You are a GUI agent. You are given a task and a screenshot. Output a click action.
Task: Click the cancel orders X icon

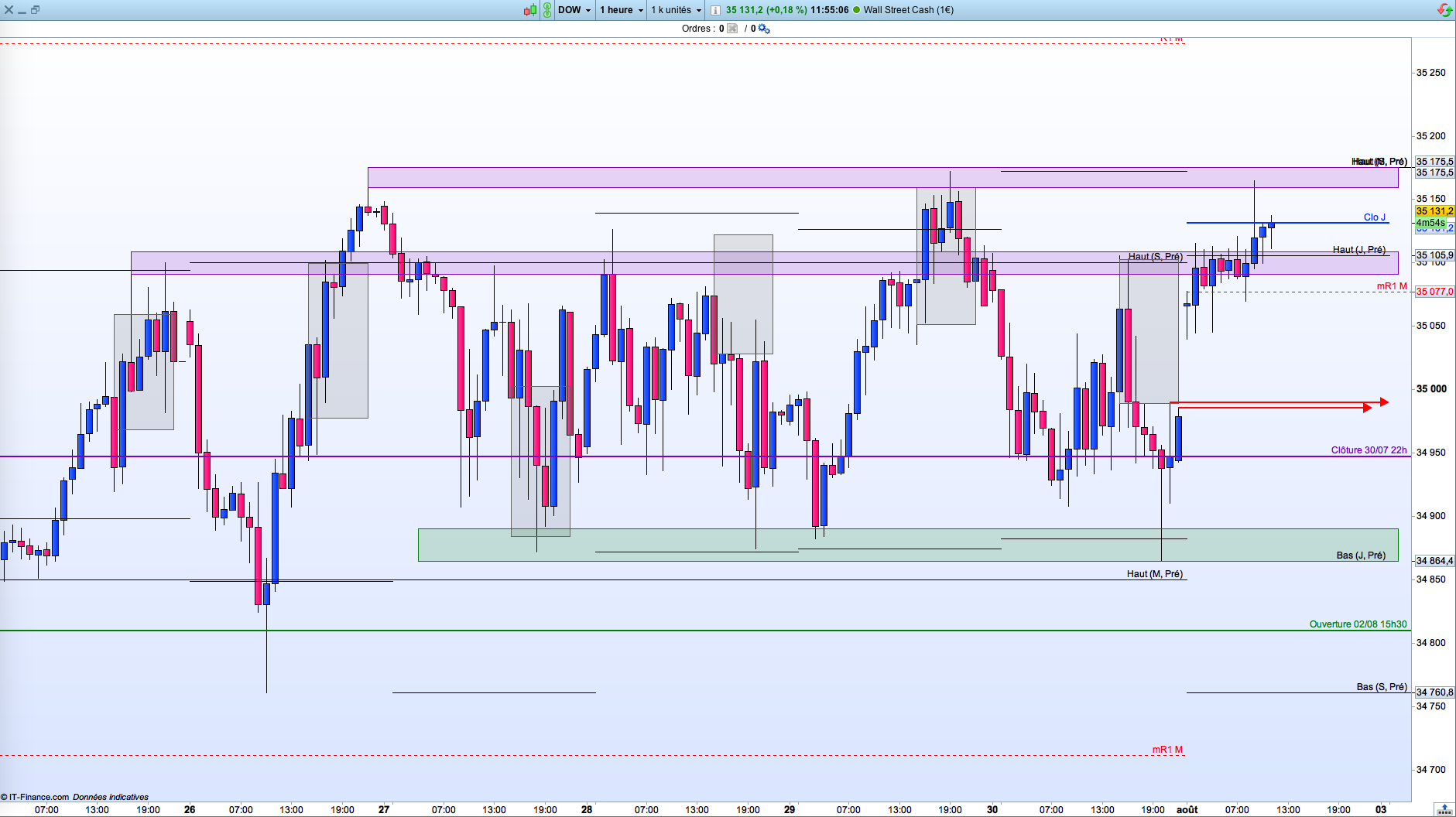pyautogui.click(x=732, y=29)
